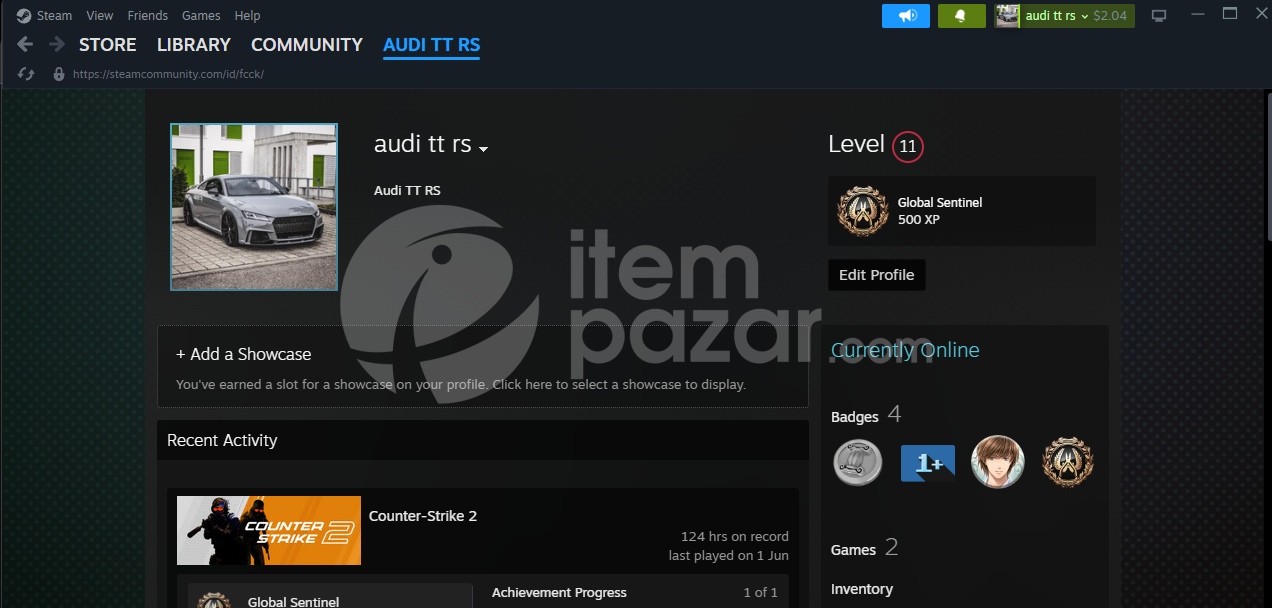Open the Games link
Viewport: 1272px width, 608px height.
[x=853, y=550]
